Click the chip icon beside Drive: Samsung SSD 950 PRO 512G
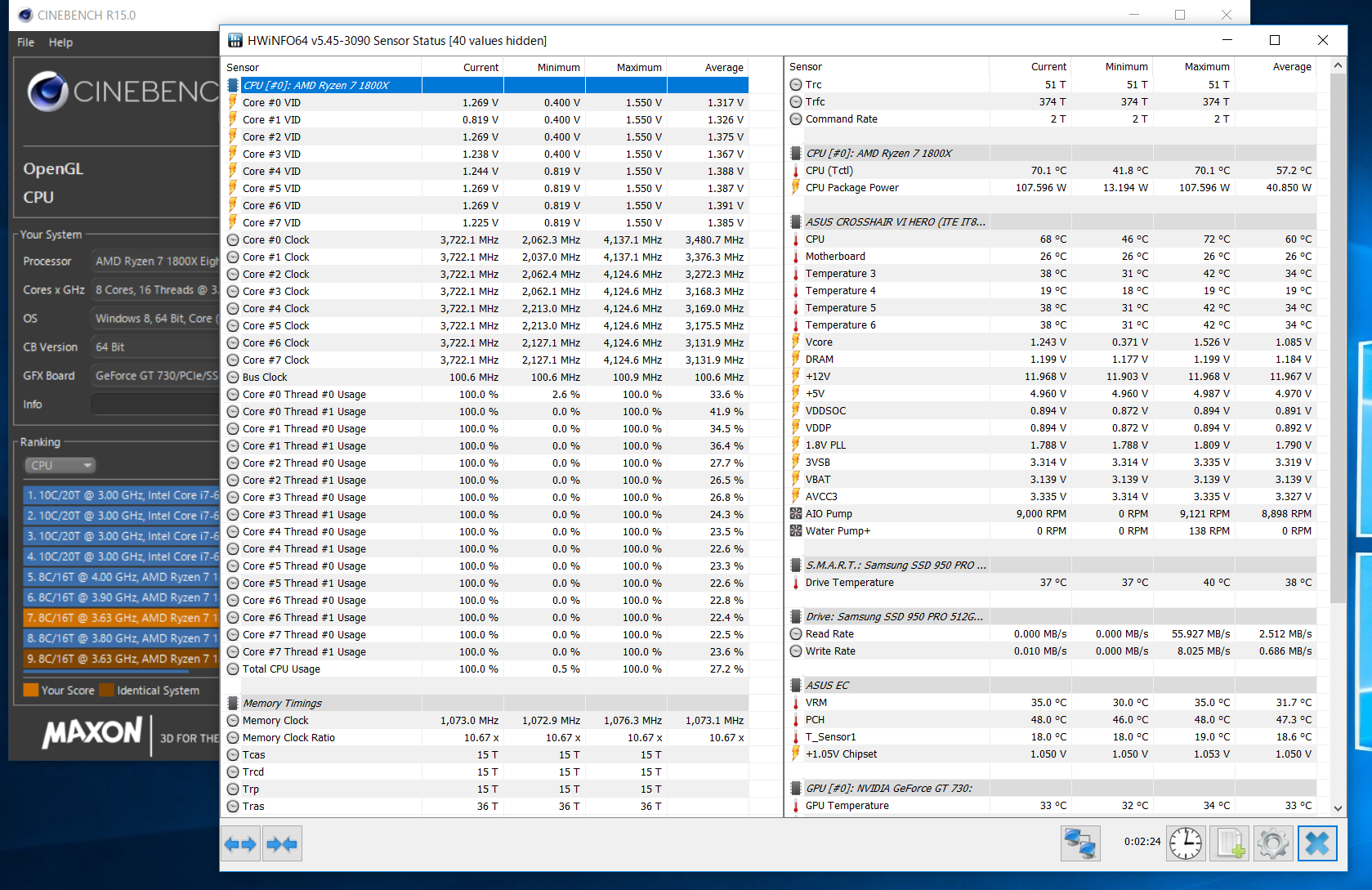 796,616
